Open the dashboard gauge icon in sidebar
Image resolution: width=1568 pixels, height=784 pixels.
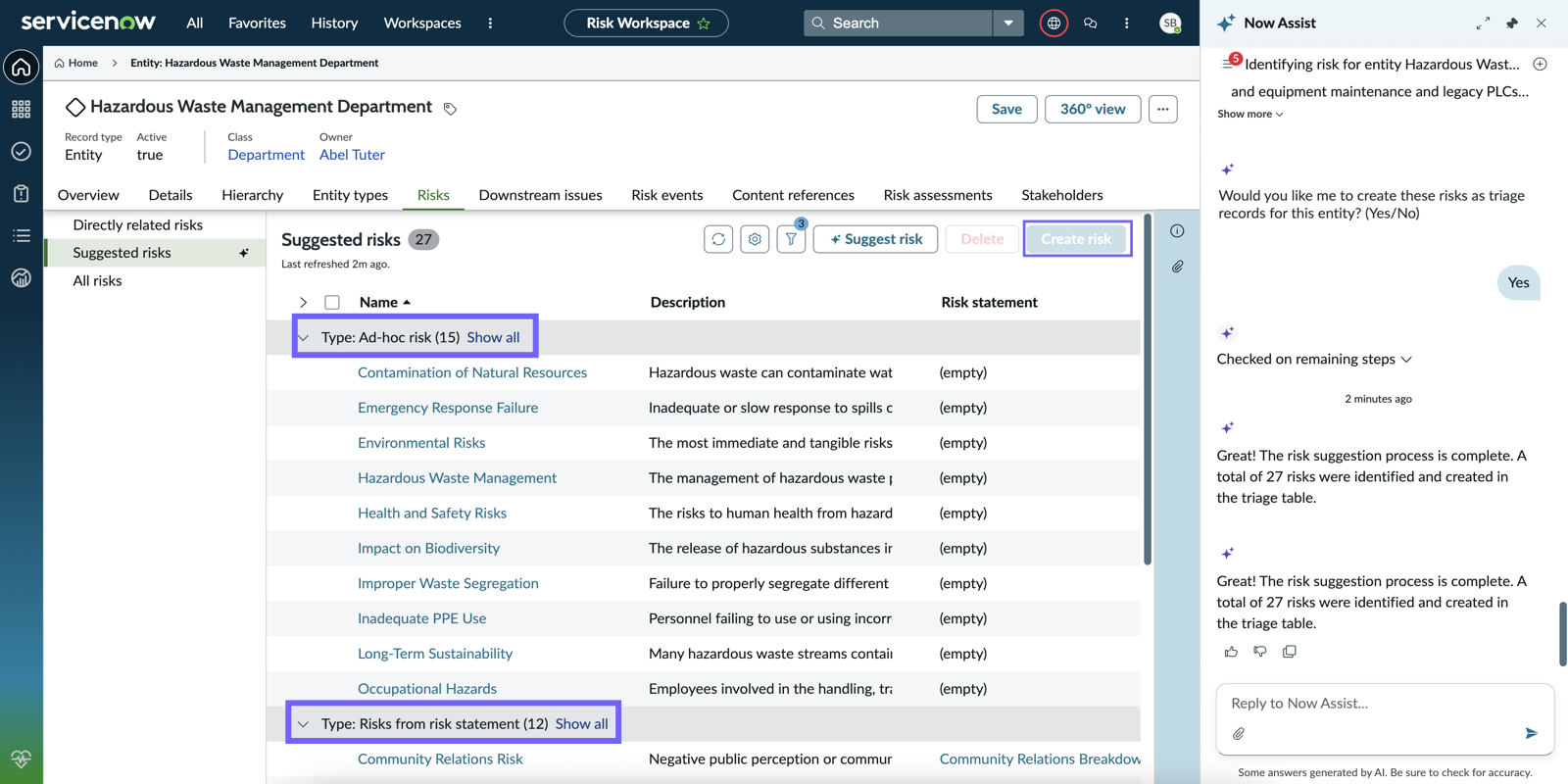21,278
